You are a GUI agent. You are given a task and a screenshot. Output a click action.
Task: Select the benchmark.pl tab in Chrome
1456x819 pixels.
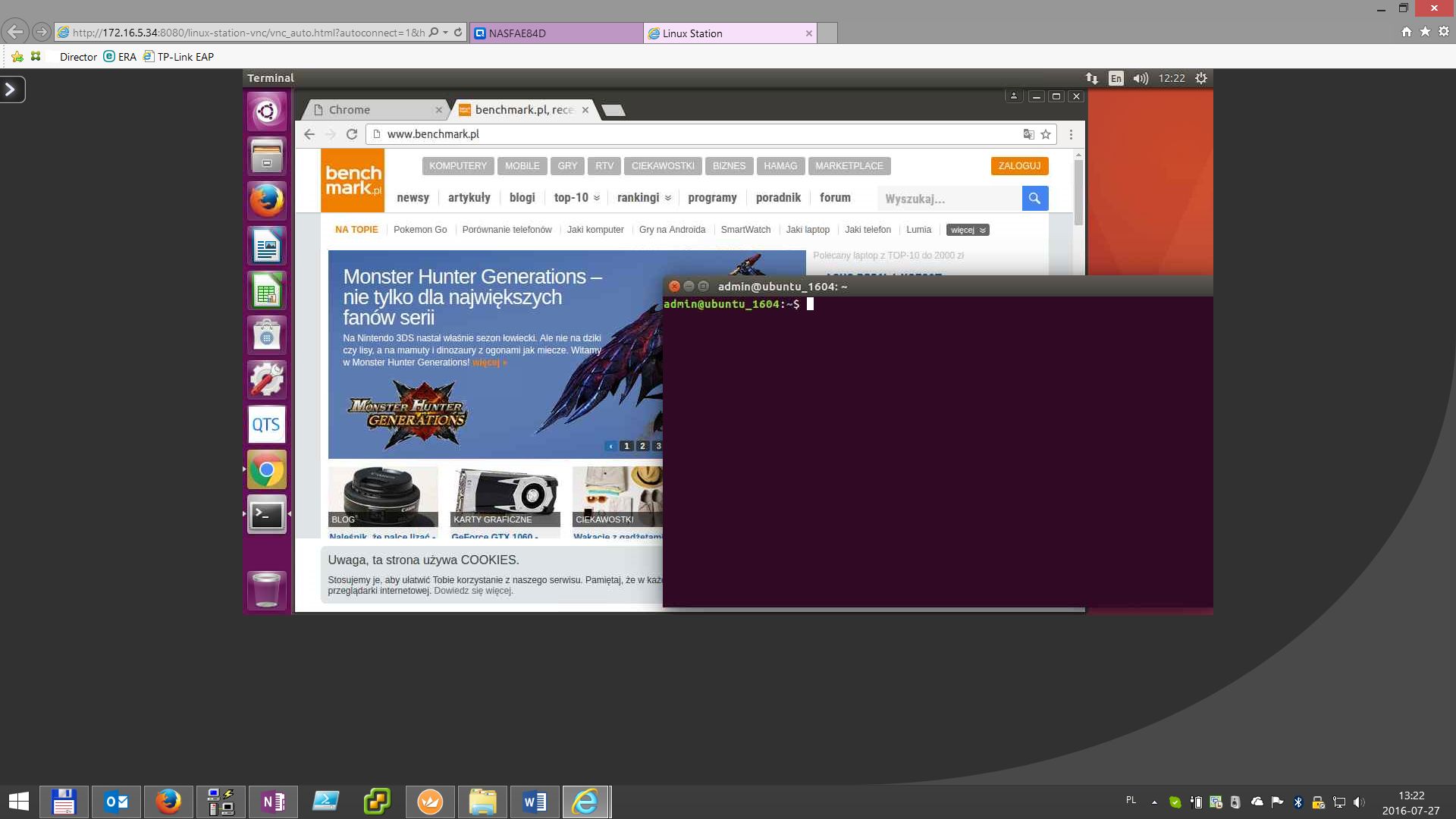tap(523, 110)
